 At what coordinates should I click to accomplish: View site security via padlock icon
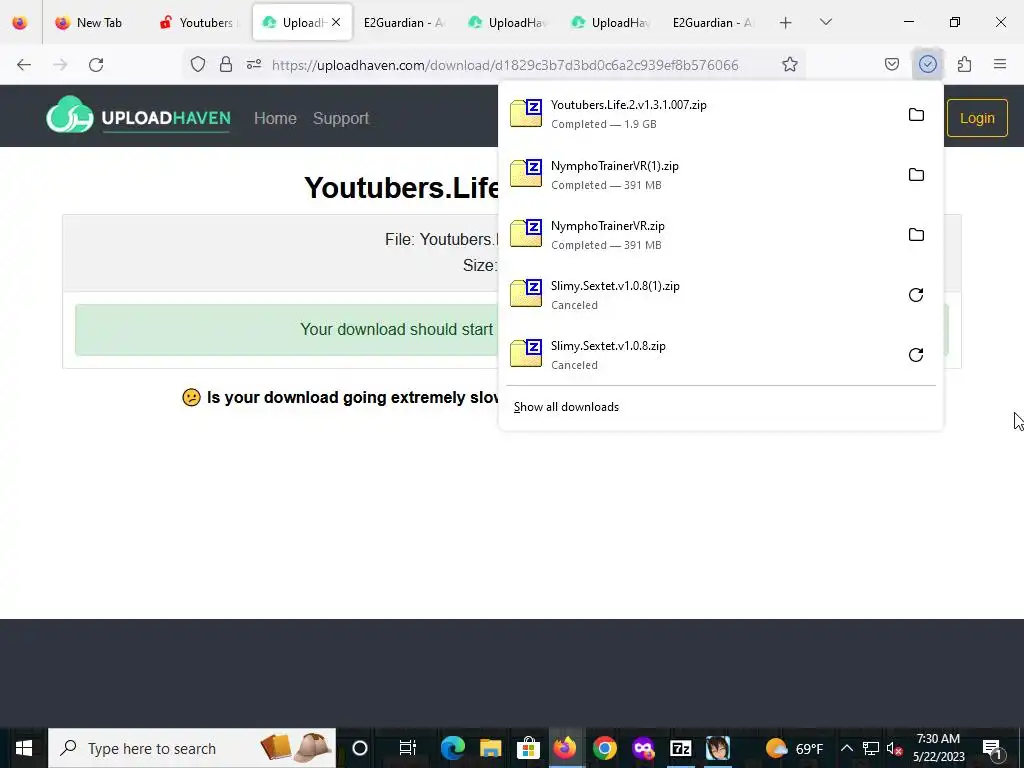click(226, 64)
